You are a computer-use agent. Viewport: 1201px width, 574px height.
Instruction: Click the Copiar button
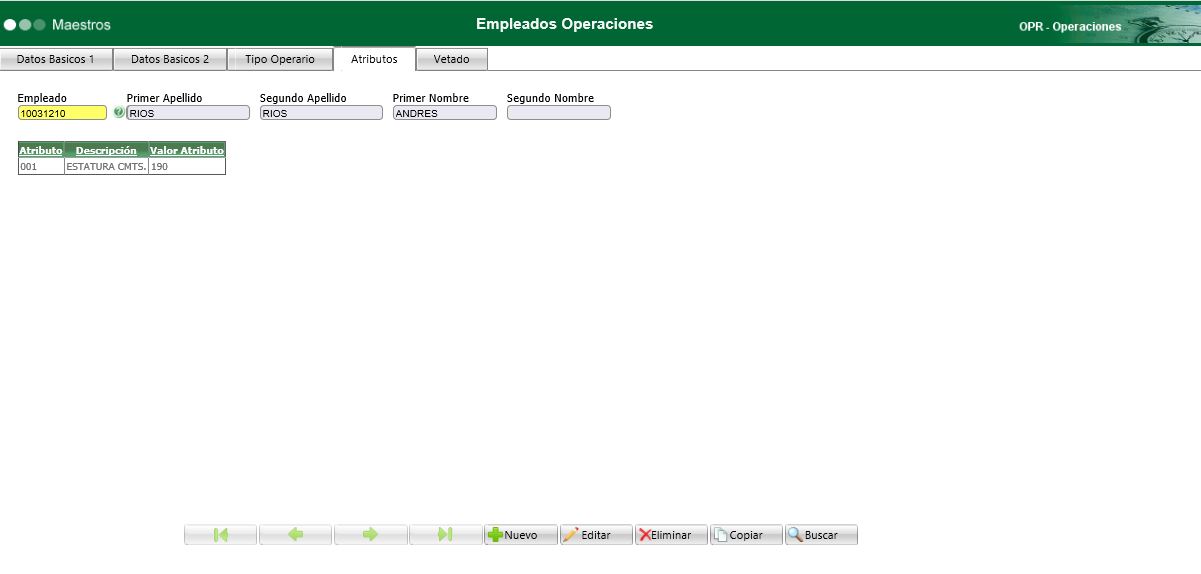pyautogui.click(x=746, y=535)
